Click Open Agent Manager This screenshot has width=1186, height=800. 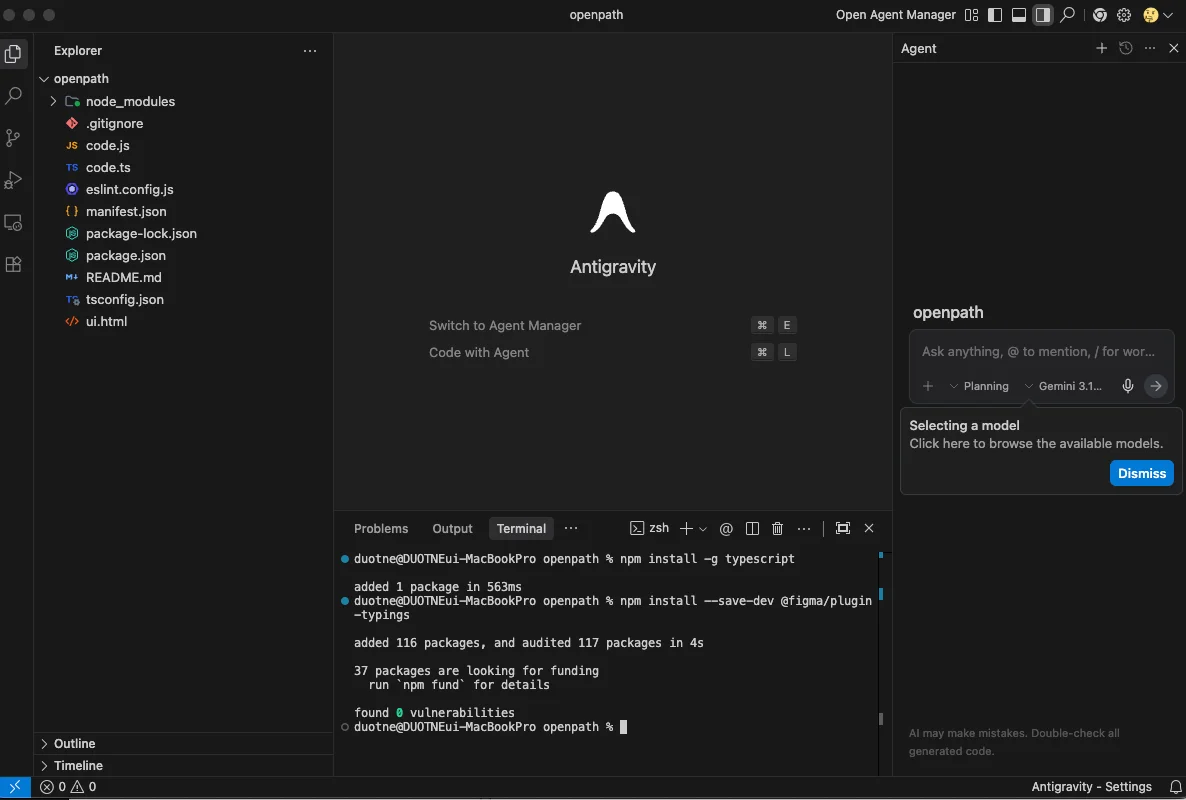point(896,15)
